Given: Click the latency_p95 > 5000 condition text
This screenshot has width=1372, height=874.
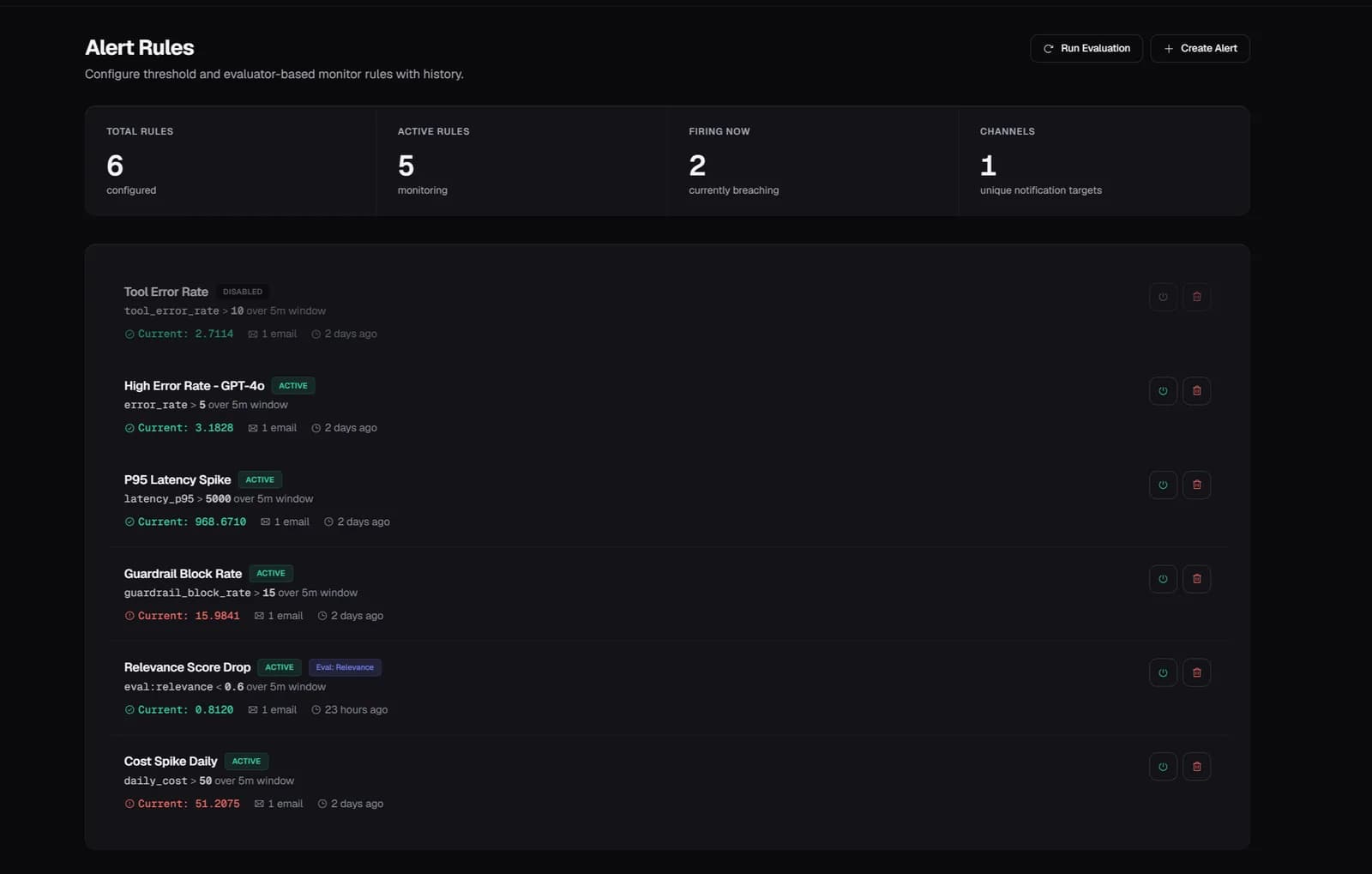Looking at the screenshot, I should point(219,498).
